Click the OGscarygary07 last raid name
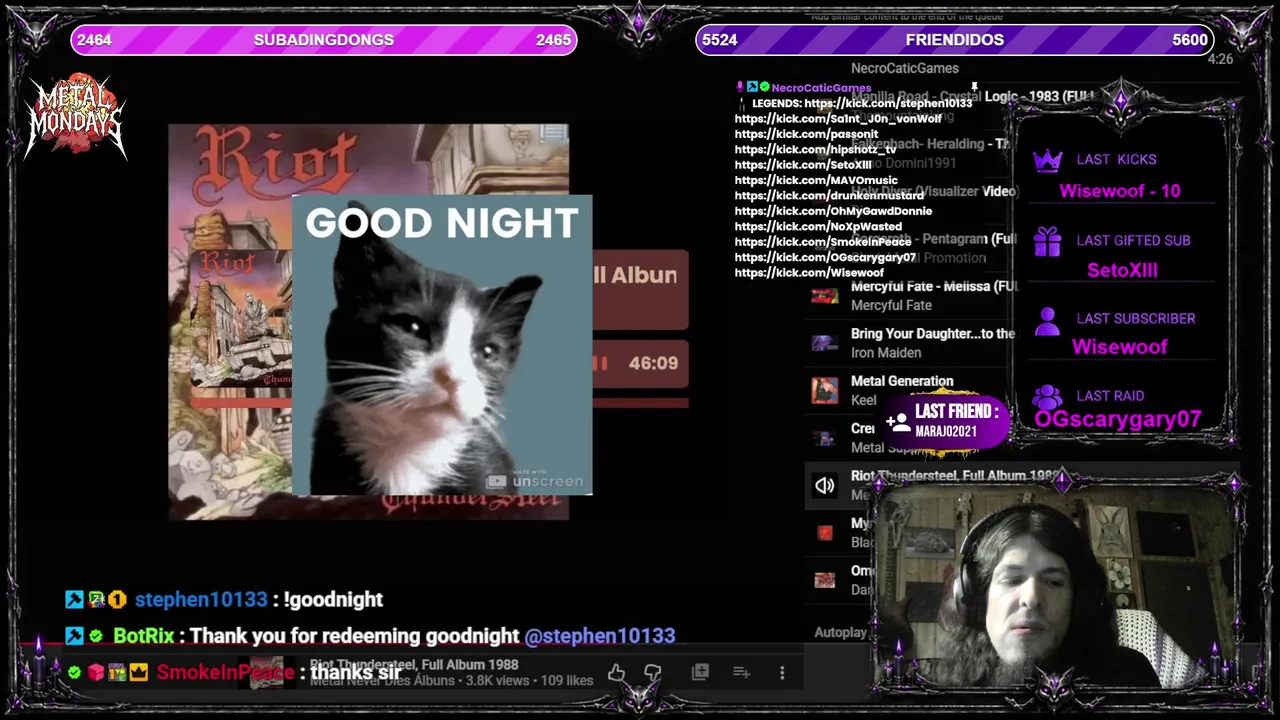 click(1117, 419)
